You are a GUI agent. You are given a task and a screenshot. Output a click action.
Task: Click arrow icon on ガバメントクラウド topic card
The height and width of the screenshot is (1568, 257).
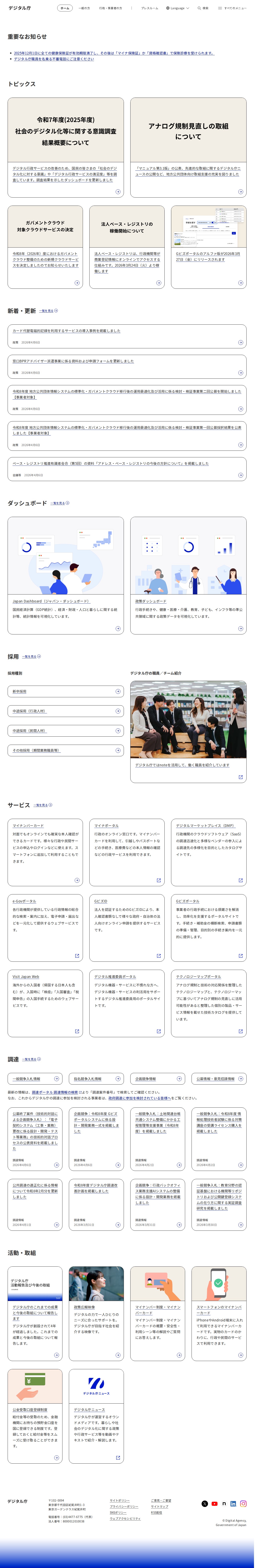(77, 283)
